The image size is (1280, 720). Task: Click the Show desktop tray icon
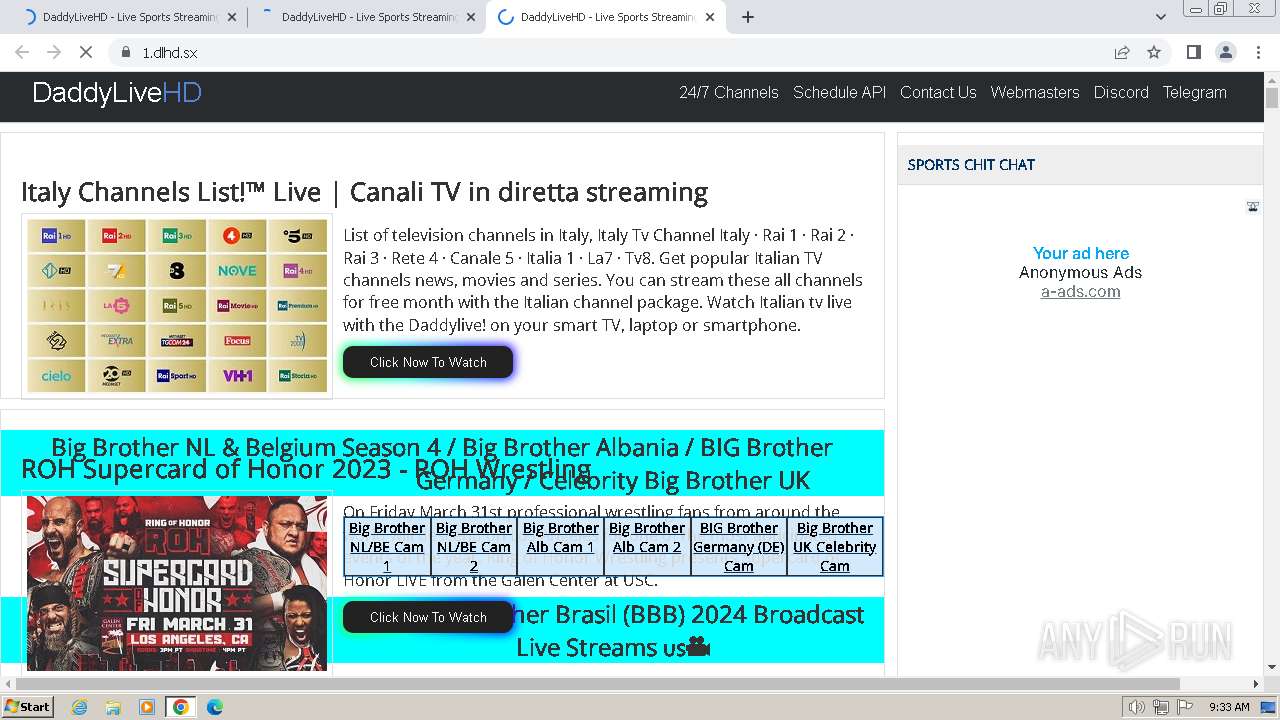pyautogui.click(x=1268, y=707)
